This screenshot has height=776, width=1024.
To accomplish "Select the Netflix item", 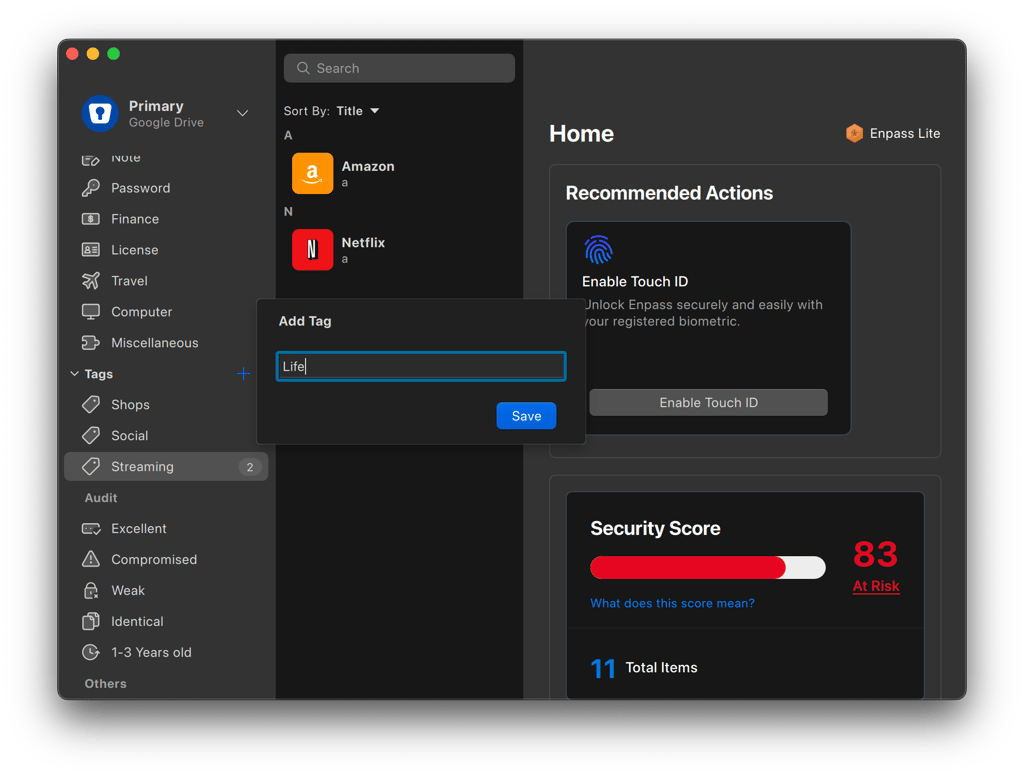I will [x=399, y=250].
